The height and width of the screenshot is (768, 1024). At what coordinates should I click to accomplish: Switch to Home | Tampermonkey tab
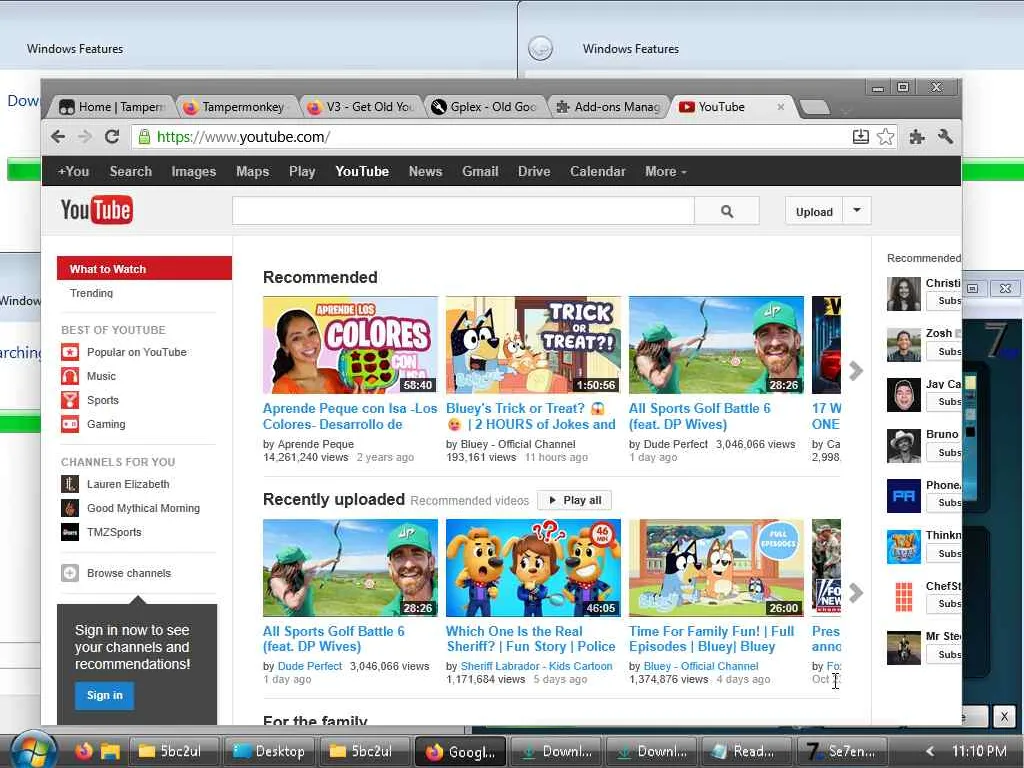coord(112,106)
